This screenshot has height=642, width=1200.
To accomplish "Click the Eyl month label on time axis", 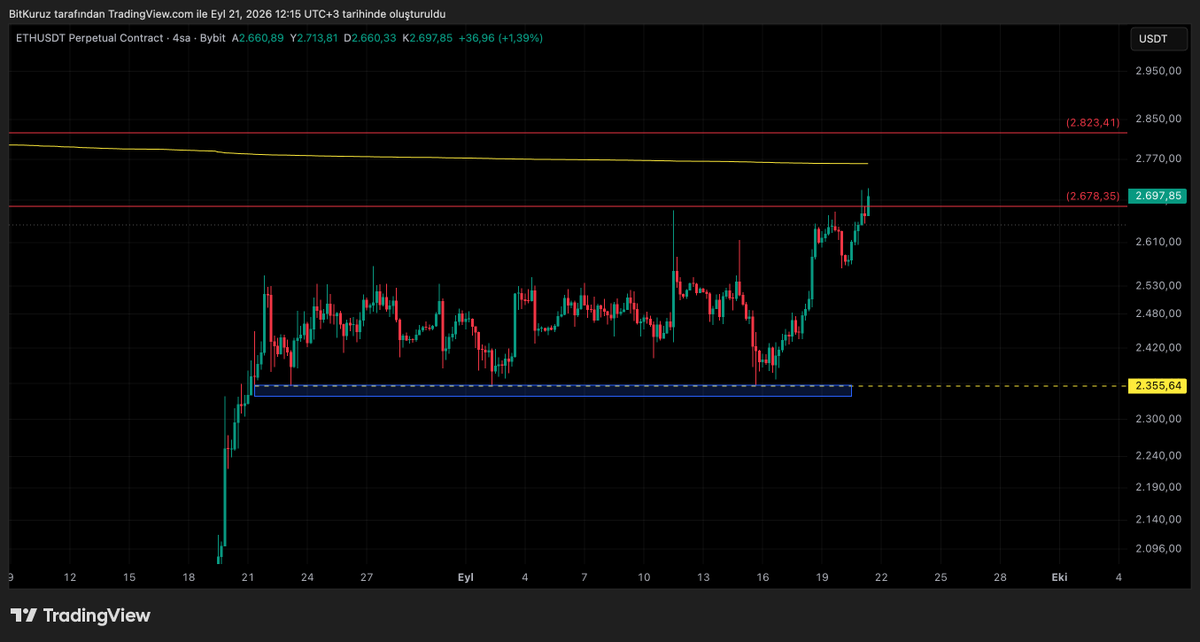I will [465, 578].
